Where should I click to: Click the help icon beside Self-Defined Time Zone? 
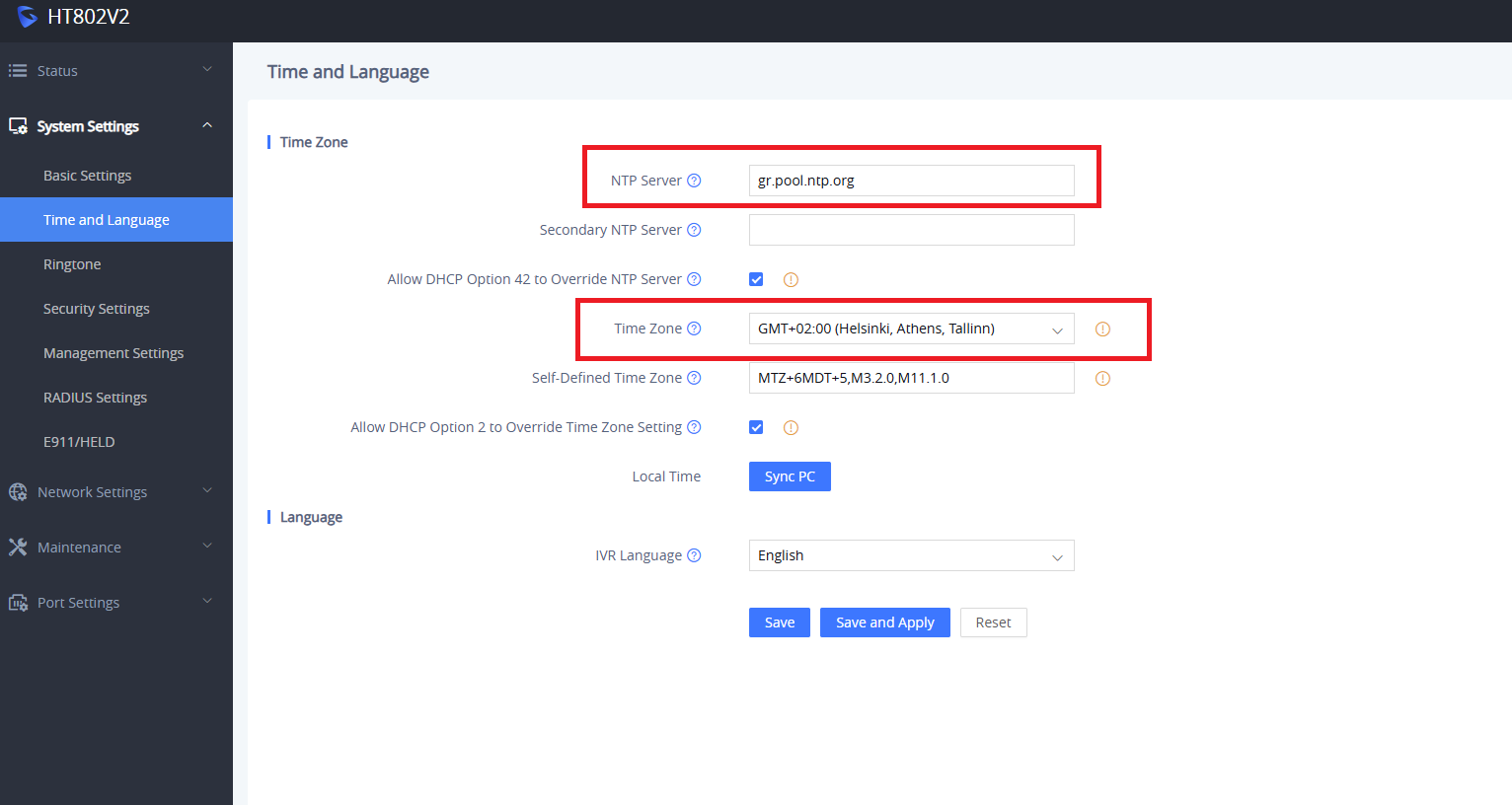[x=694, y=378]
